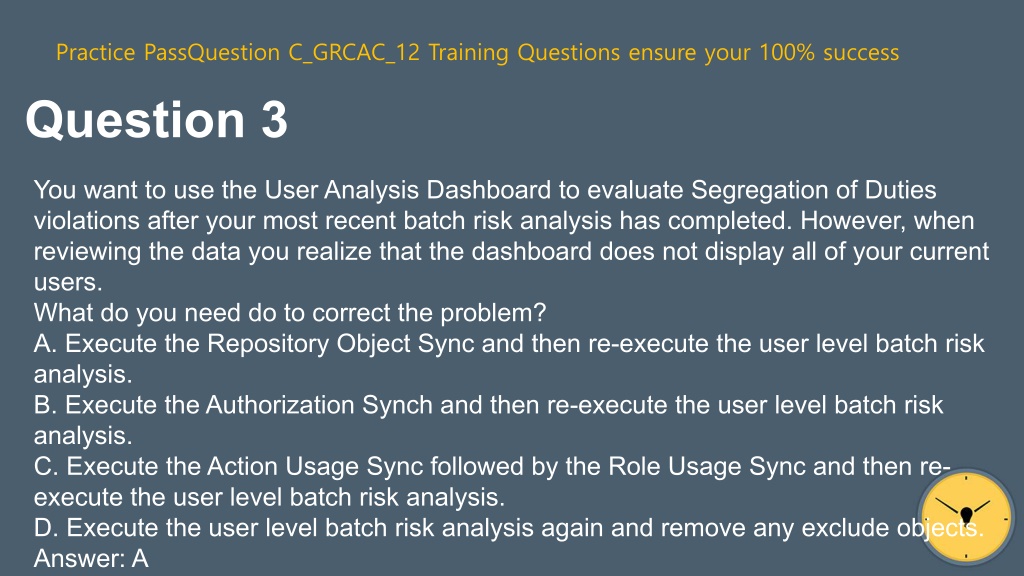Click the 'C_GRCAC_12' exam code in header
Screen dimensions: 1024x576
(x=354, y=52)
